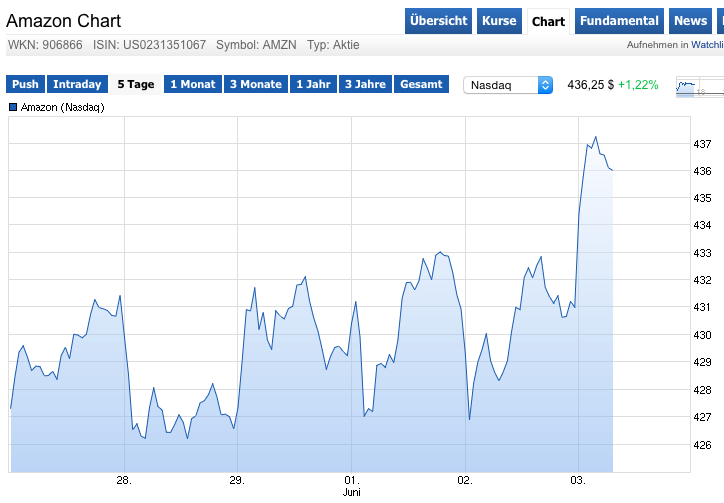Show the 3 Monate chart range

click(x=254, y=85)
